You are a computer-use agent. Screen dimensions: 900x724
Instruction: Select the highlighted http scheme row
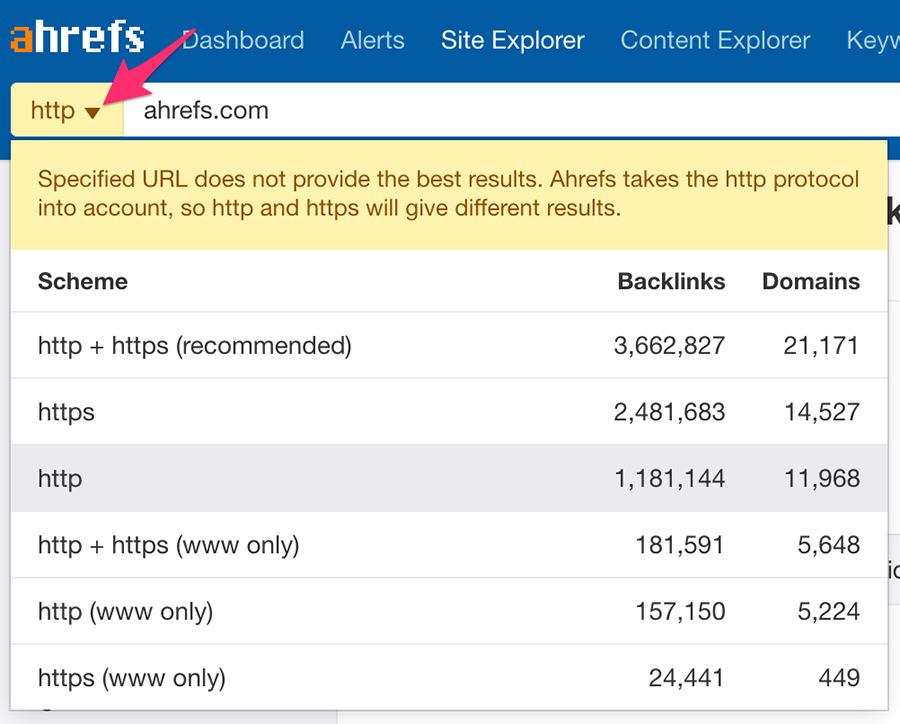(60, 479)
